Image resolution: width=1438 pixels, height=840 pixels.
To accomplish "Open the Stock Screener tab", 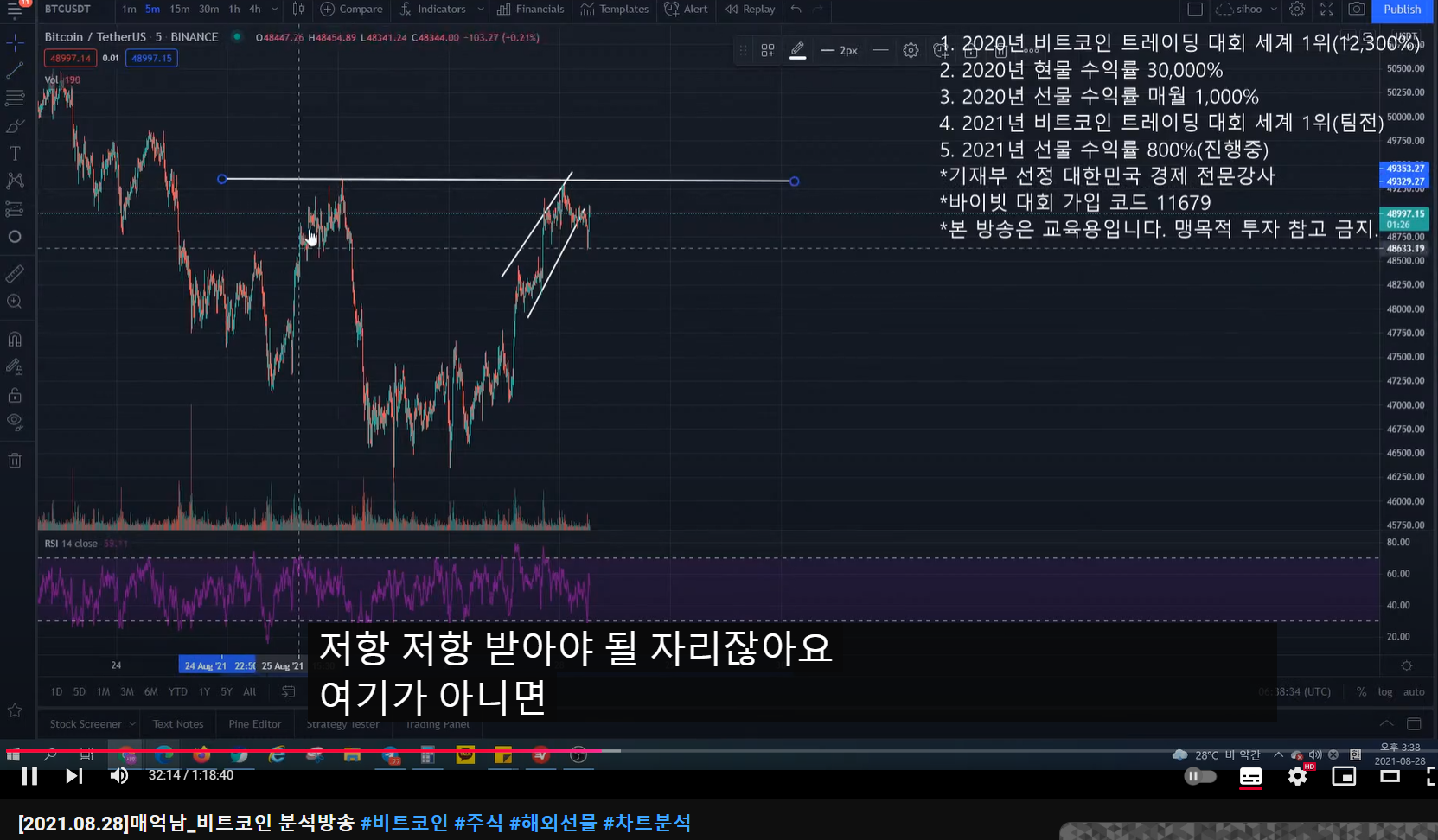I will (x=86, y=724).
